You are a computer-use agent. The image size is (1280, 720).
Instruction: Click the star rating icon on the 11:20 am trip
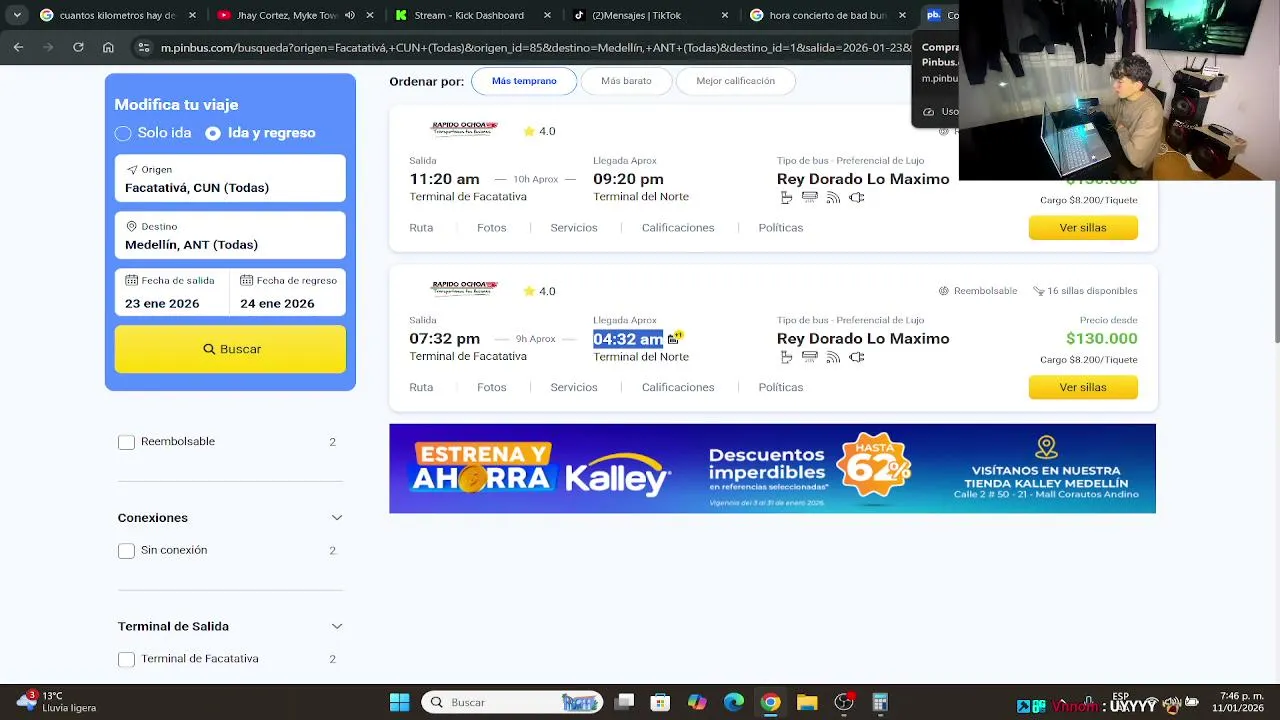click(x=529, y=131)
